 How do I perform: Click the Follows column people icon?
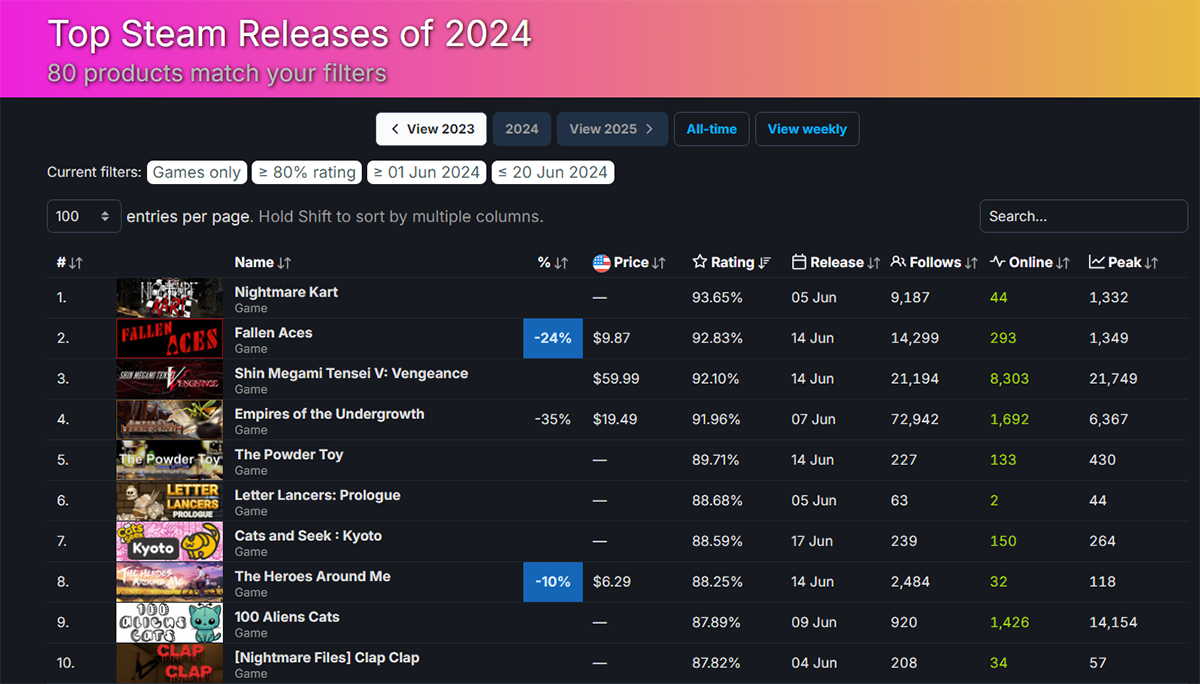click(898, 262)
